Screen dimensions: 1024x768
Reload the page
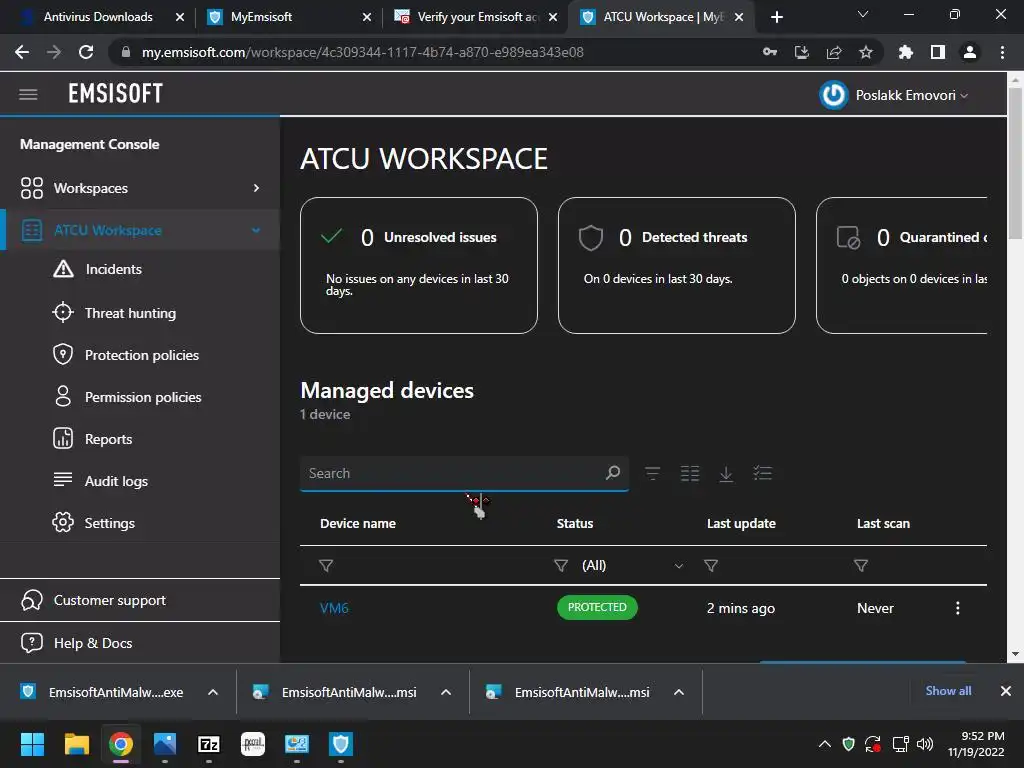pos(86,52)
